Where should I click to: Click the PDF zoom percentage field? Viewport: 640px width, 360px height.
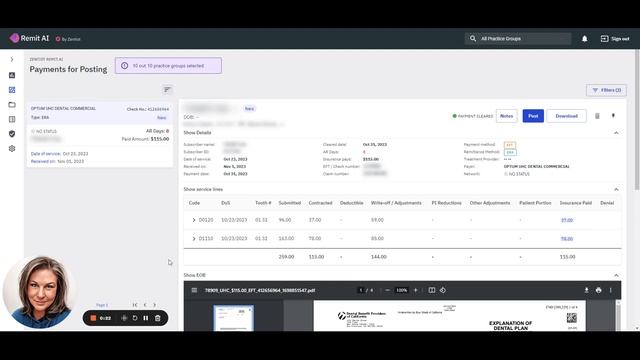point(402,290)
